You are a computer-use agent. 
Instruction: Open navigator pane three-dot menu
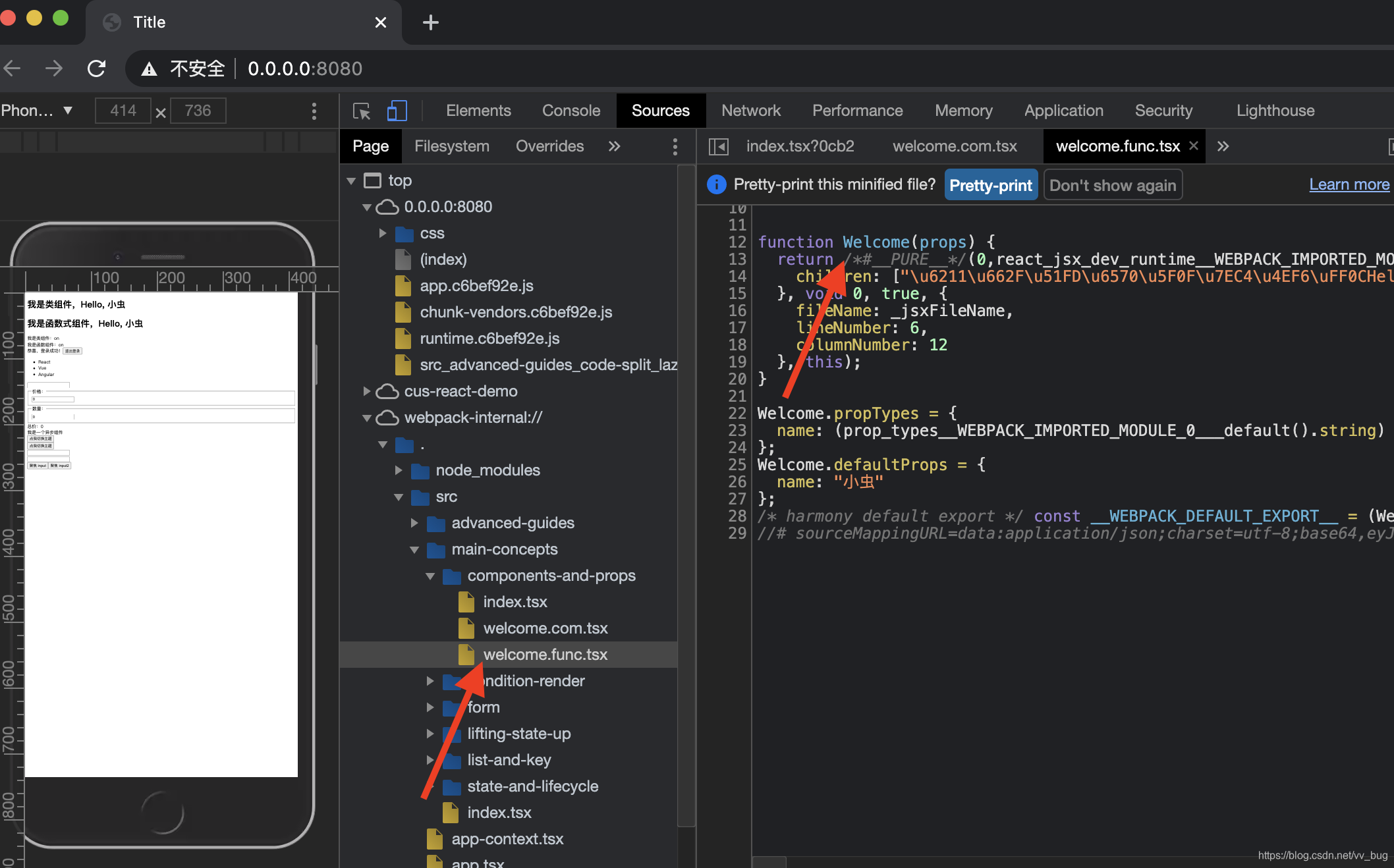point(675,146)
